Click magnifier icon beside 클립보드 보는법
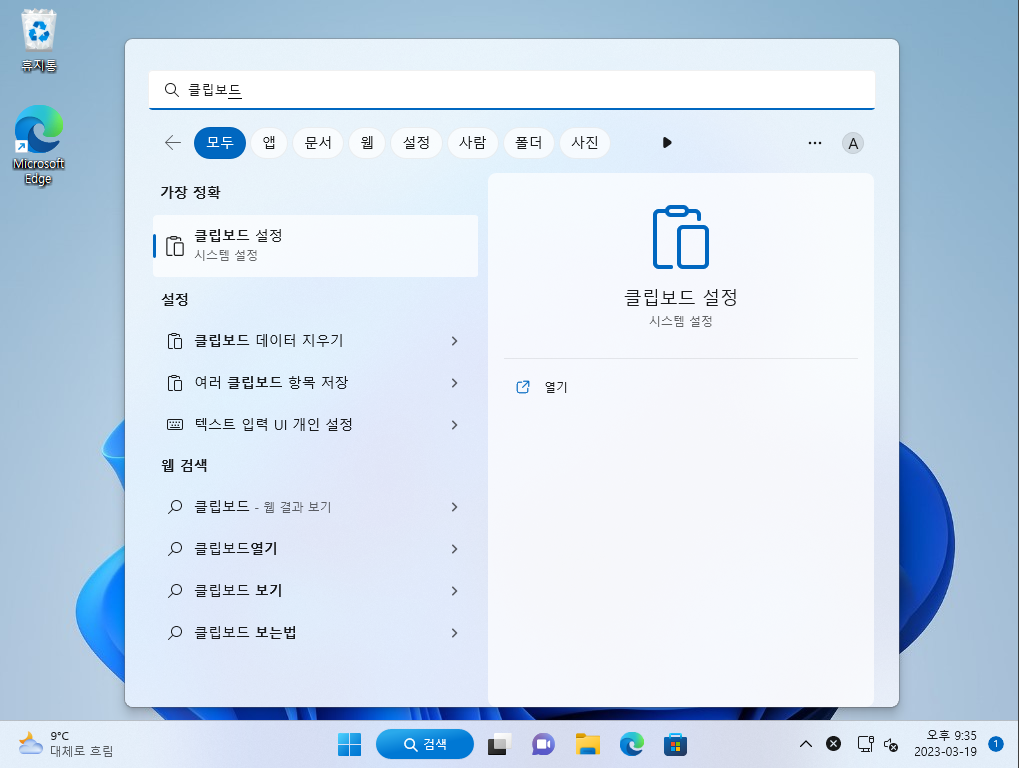 pyautogui.click(x=175, y=633)
